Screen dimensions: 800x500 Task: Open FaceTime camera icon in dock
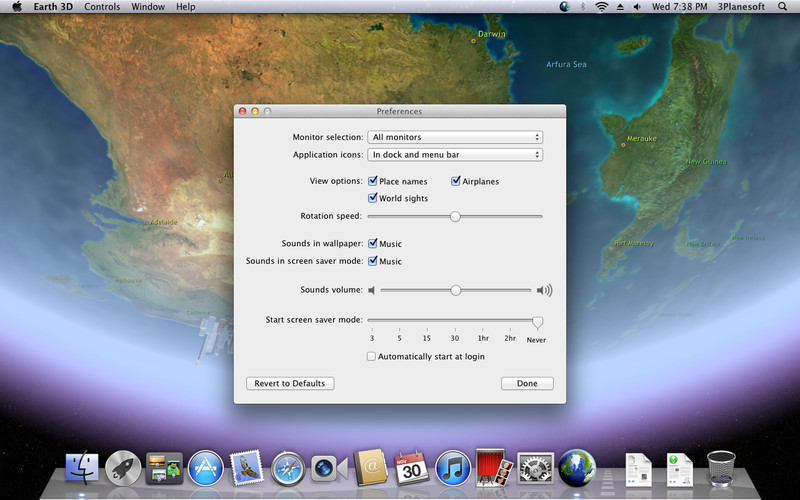329,468
